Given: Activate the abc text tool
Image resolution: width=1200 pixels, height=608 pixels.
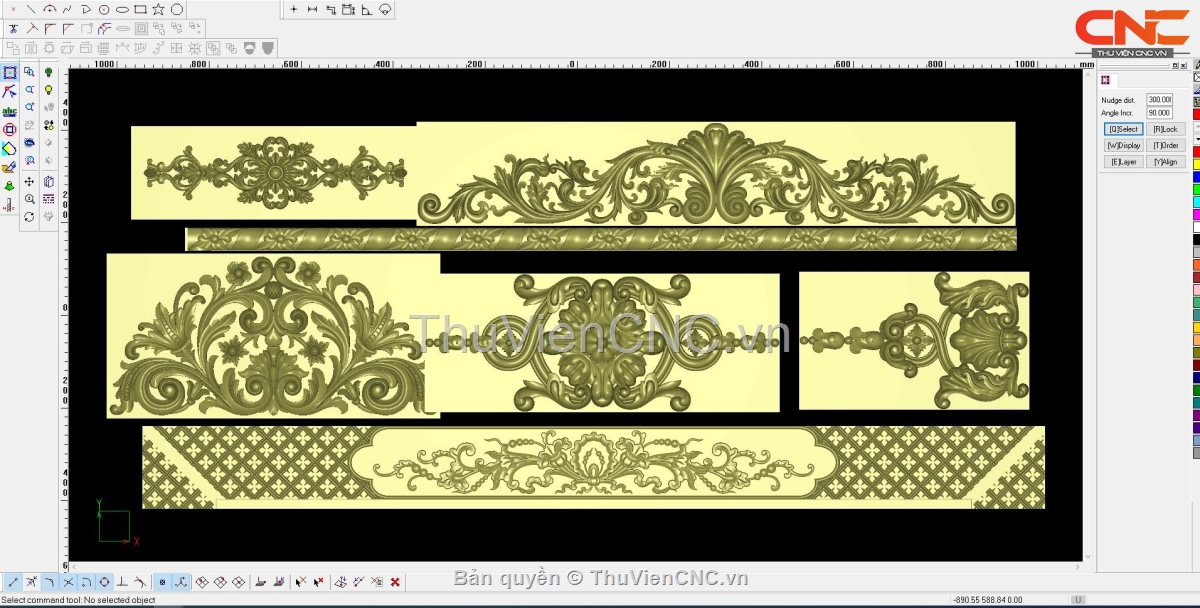Looking at the screenshot, I should coord(10,111).
